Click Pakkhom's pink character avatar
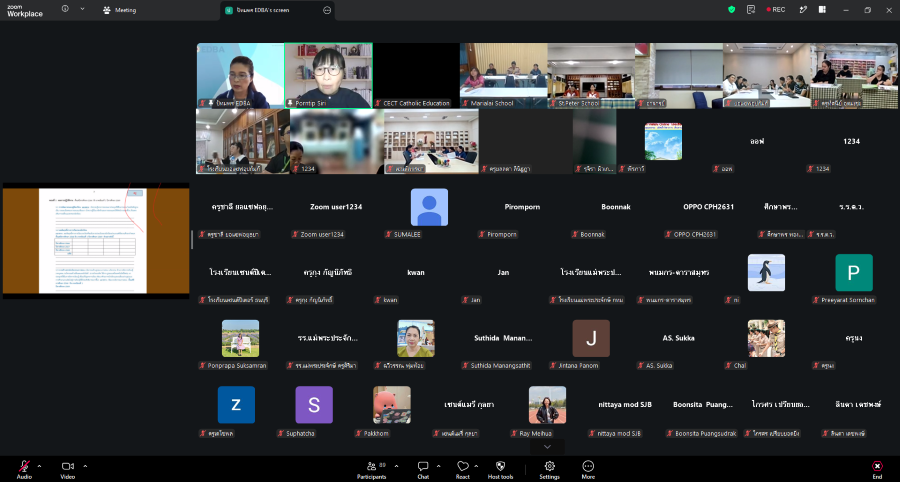This screenshot has height=482, width=900. click(392, 405)
